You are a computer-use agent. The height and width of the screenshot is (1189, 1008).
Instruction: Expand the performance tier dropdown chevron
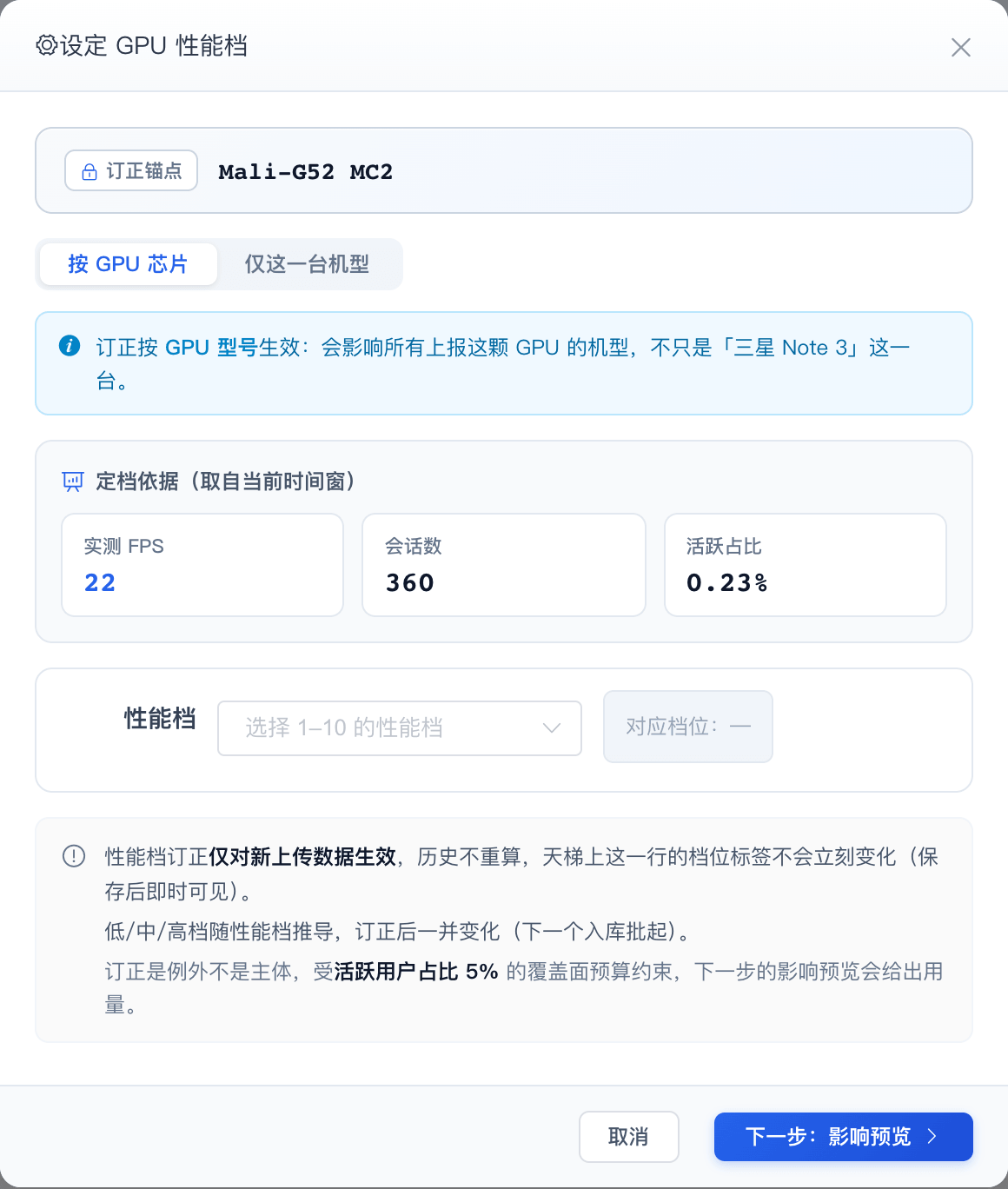552,728
